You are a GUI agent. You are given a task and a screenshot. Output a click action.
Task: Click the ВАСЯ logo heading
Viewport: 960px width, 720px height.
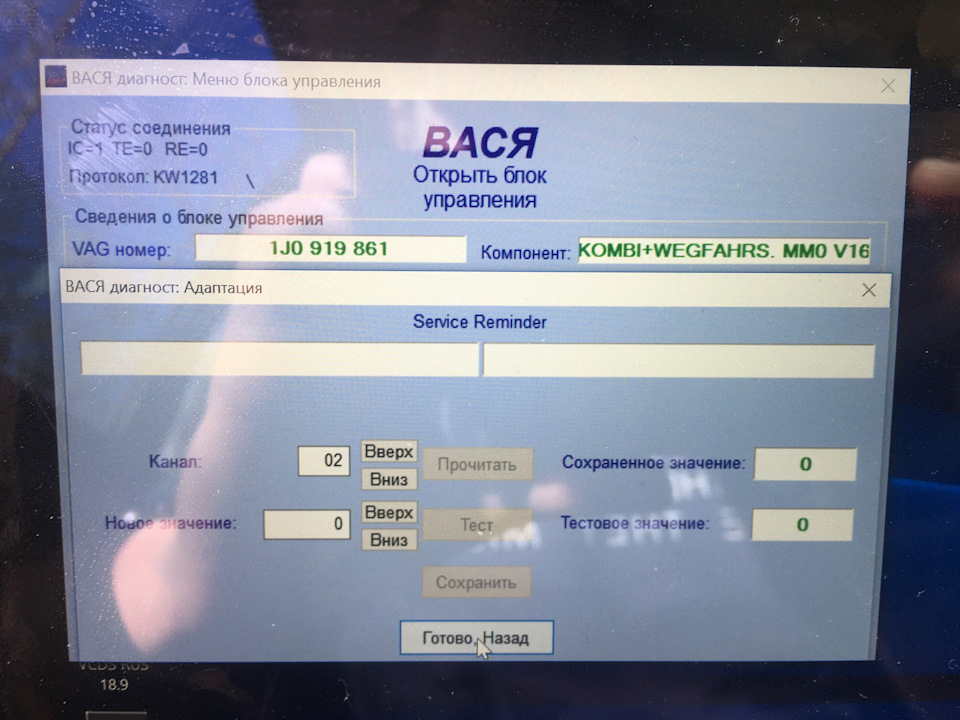480,142
